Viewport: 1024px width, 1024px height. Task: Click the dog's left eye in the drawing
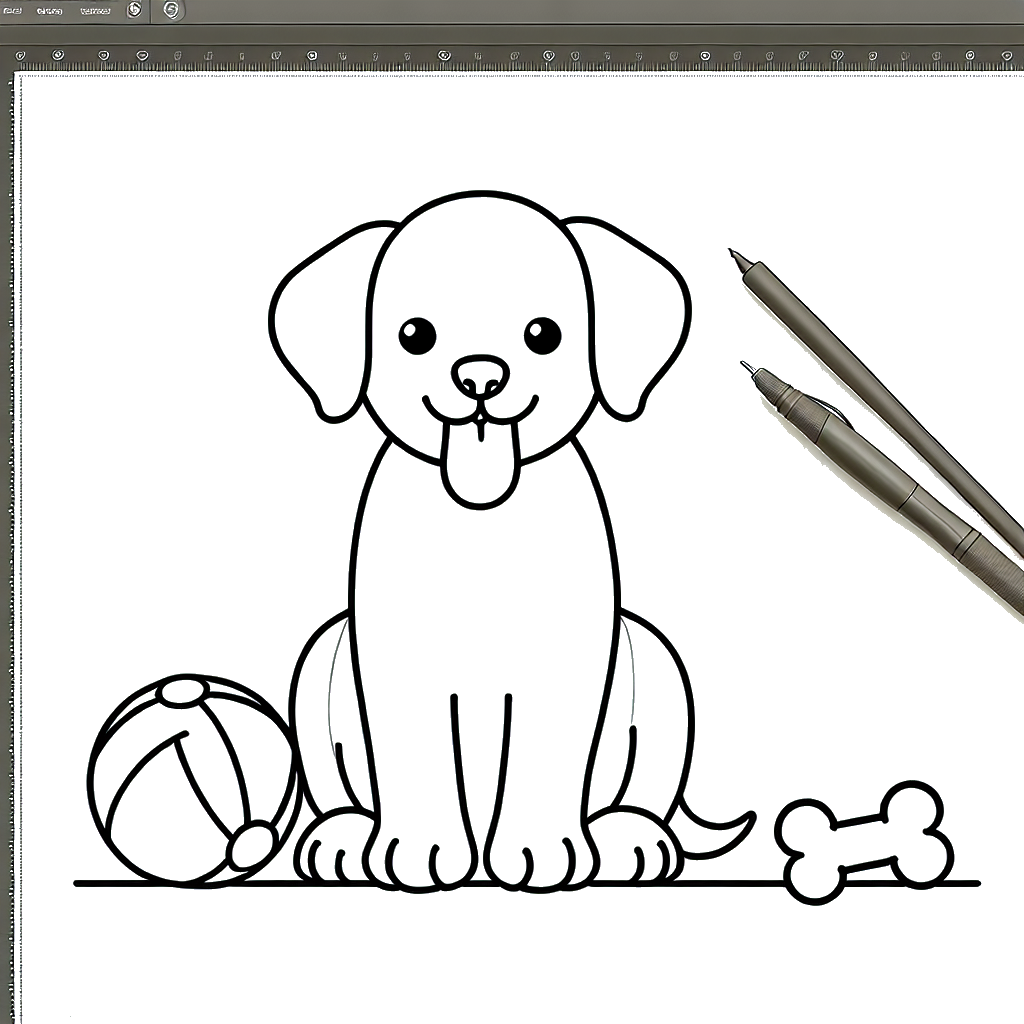point(417,336)
